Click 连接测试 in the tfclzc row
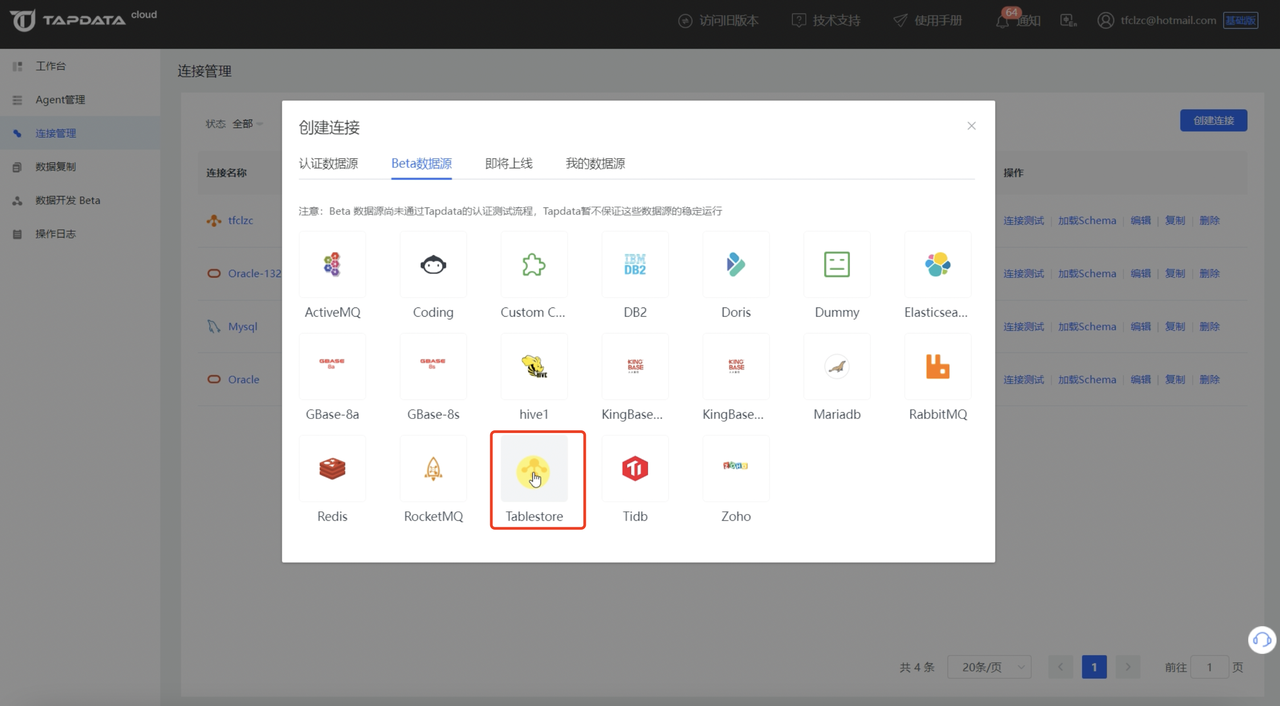Viewport: 1280px width, 706px height. [x=1024, y=220]
